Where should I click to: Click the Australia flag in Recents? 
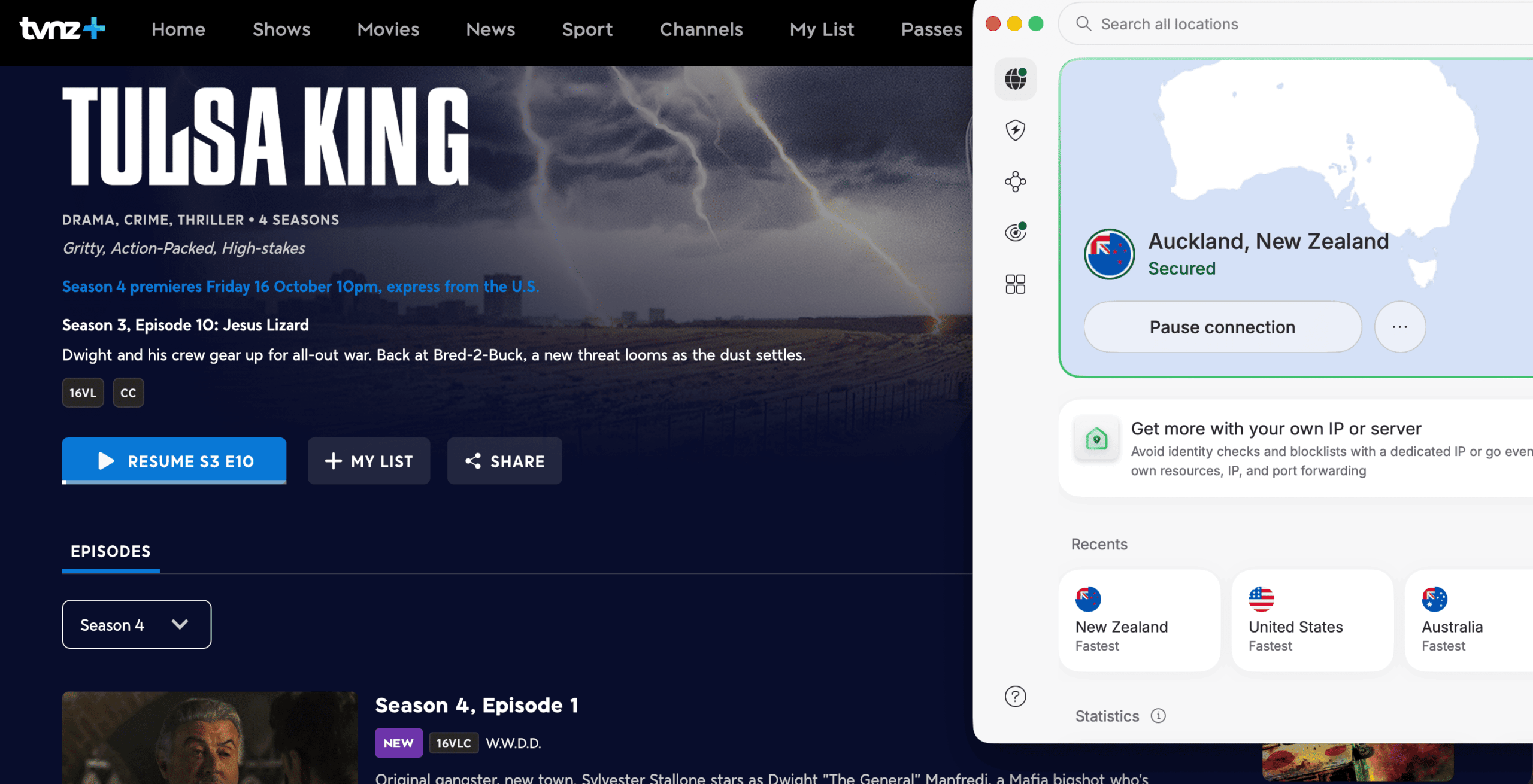1434,599
